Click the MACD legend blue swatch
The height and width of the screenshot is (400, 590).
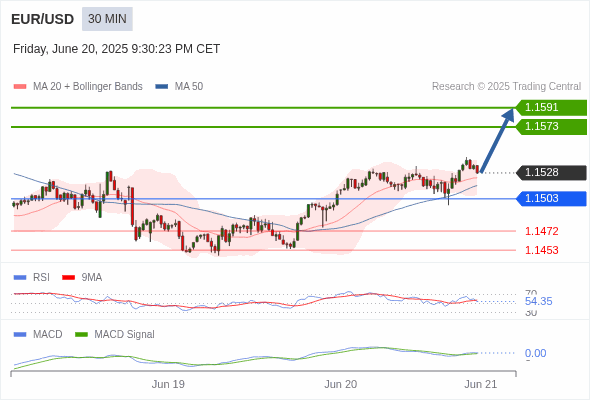(x=20, y=335)
